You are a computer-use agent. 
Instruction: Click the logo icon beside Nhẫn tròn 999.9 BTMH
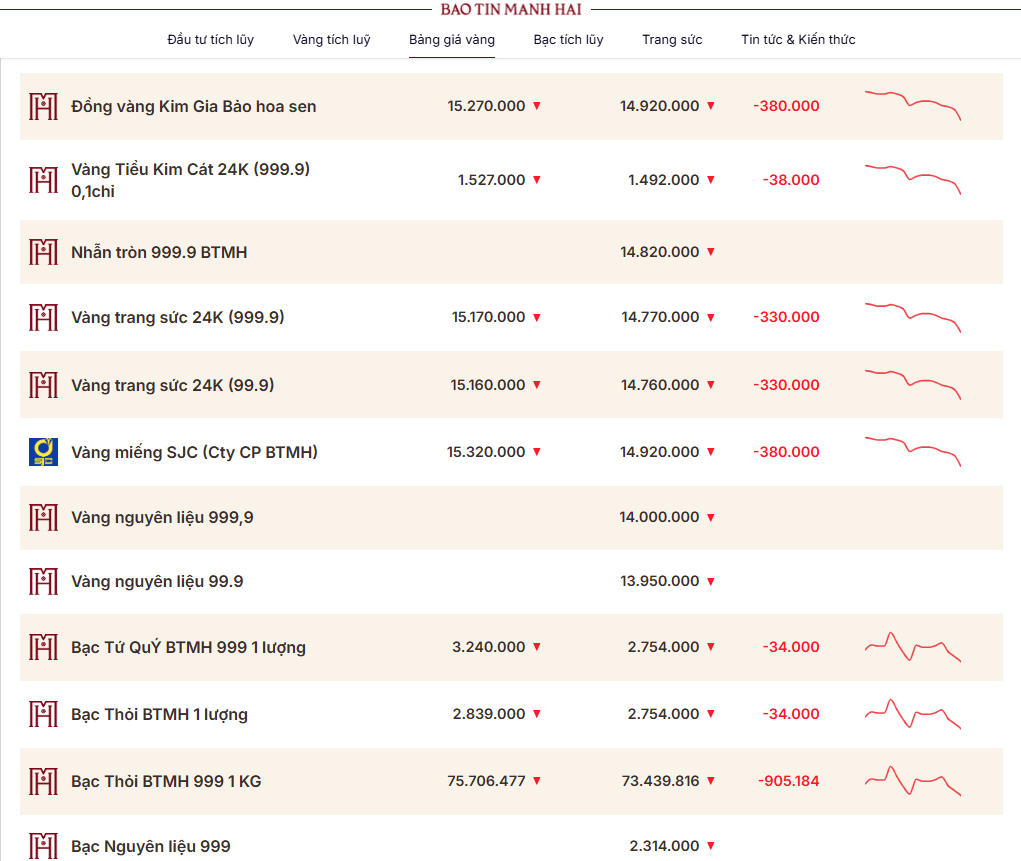tap(44, 252)
